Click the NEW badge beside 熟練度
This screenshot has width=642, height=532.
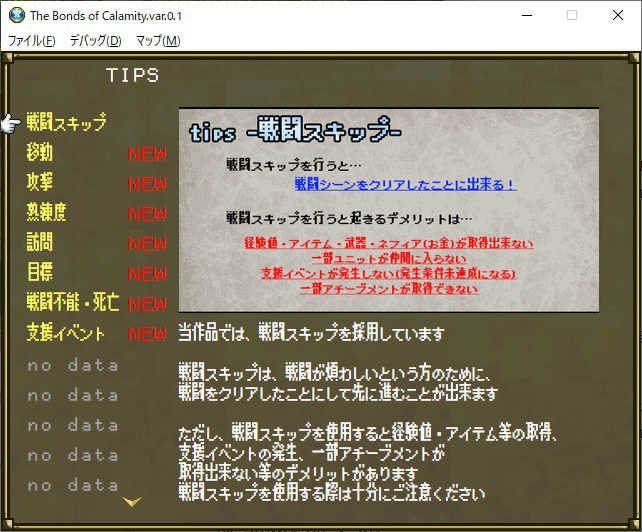tap(147, 214)
